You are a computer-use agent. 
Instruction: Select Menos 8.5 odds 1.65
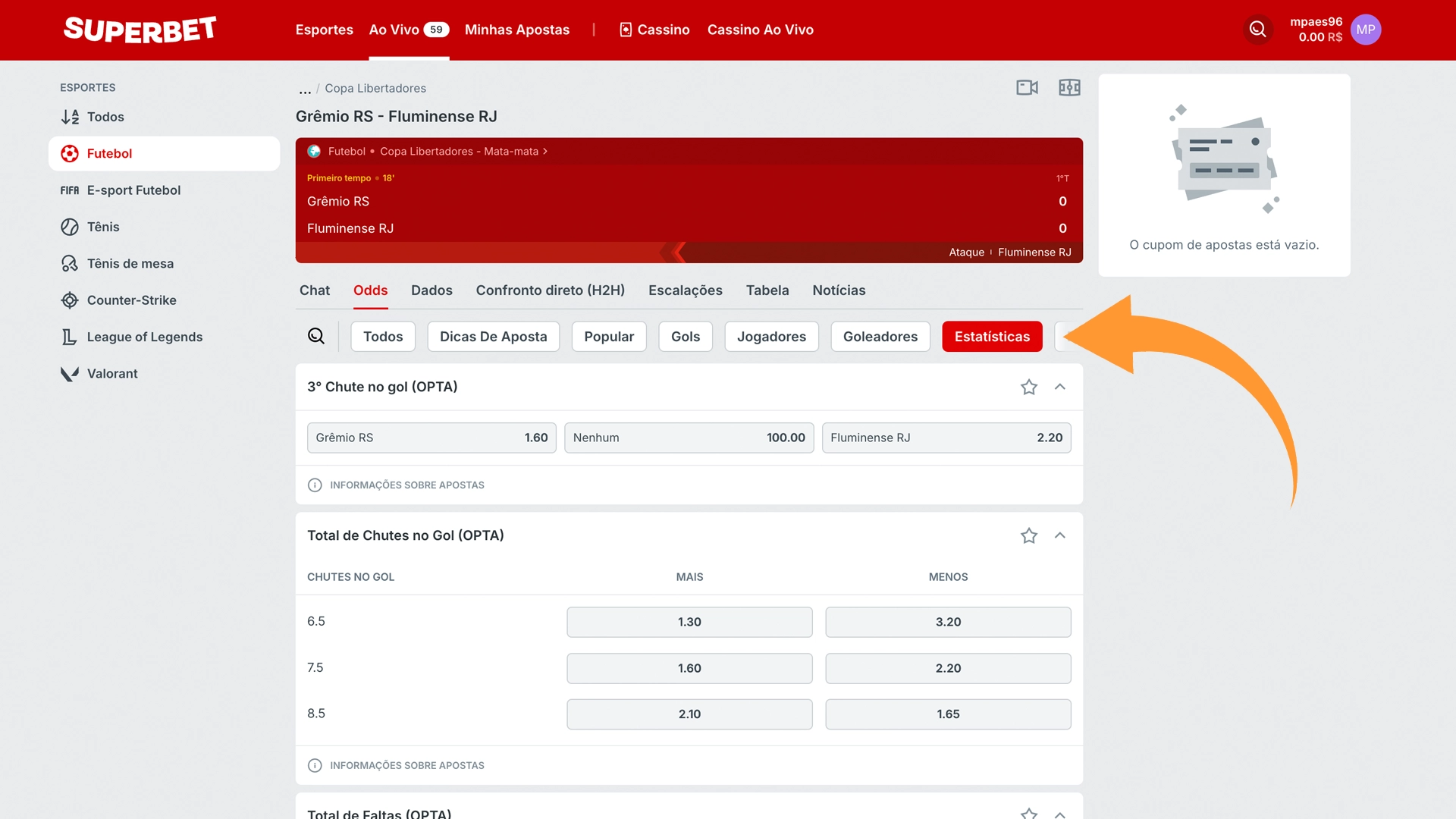click(x=948, y=714)
